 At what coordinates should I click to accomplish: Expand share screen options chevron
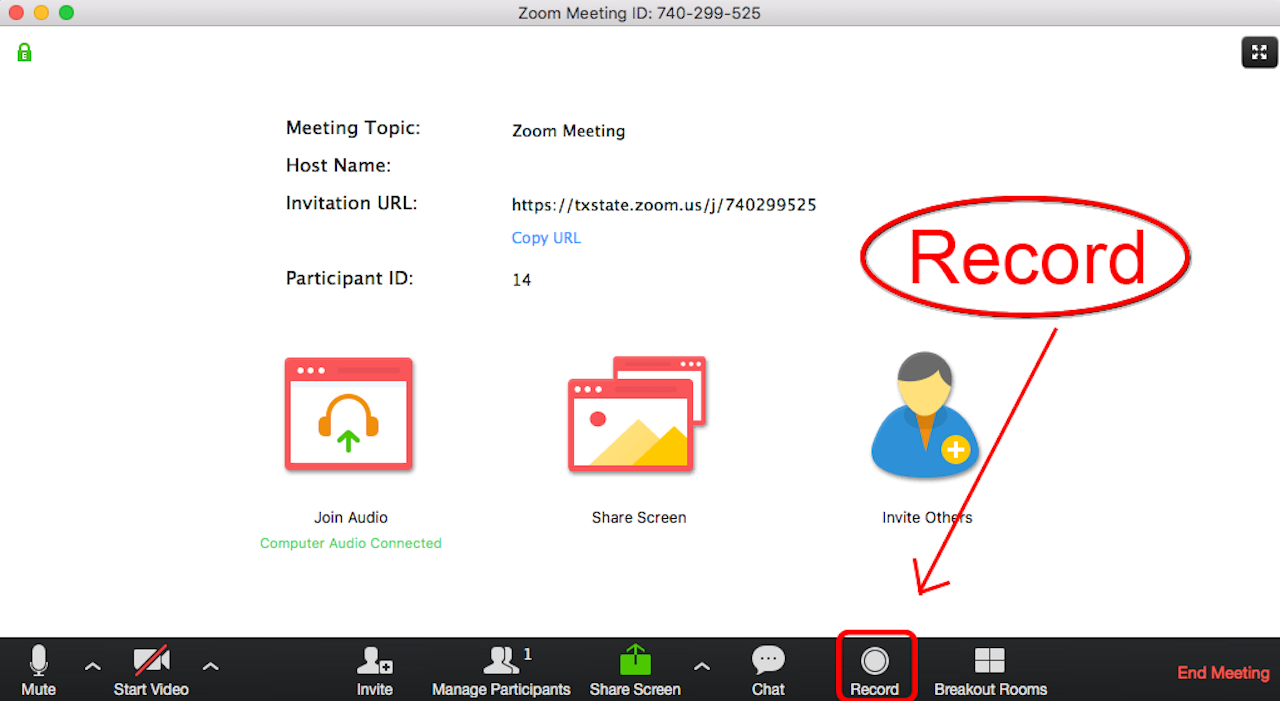coord(702,666)
